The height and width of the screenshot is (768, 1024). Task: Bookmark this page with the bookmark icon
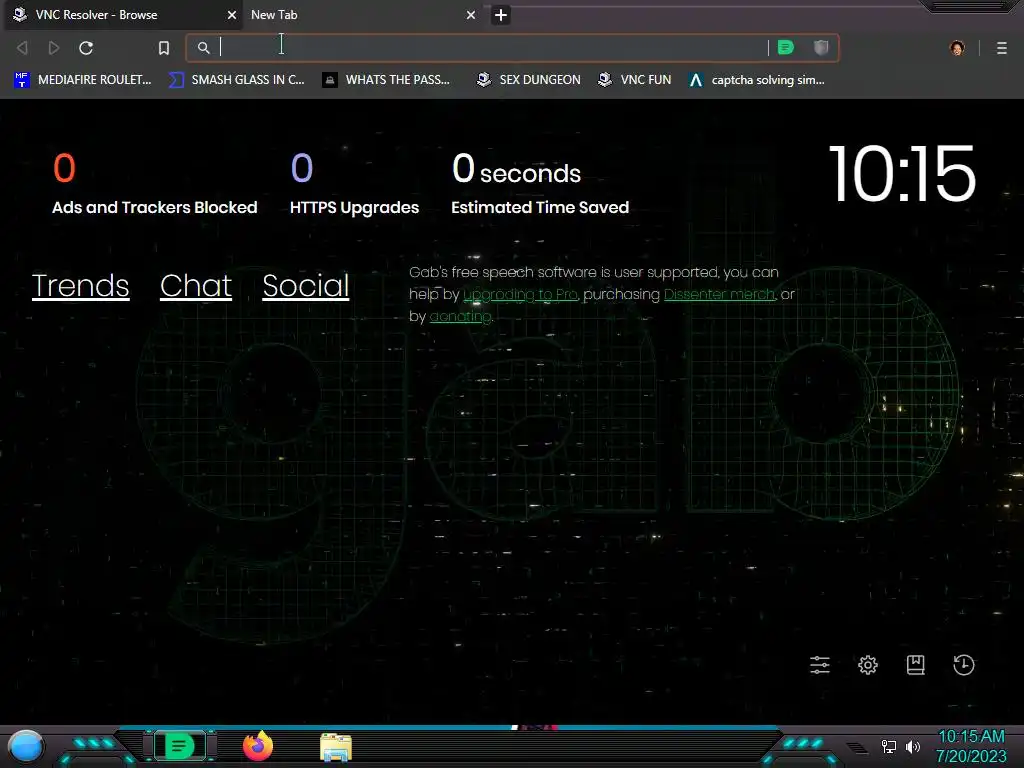click(164, 48)
